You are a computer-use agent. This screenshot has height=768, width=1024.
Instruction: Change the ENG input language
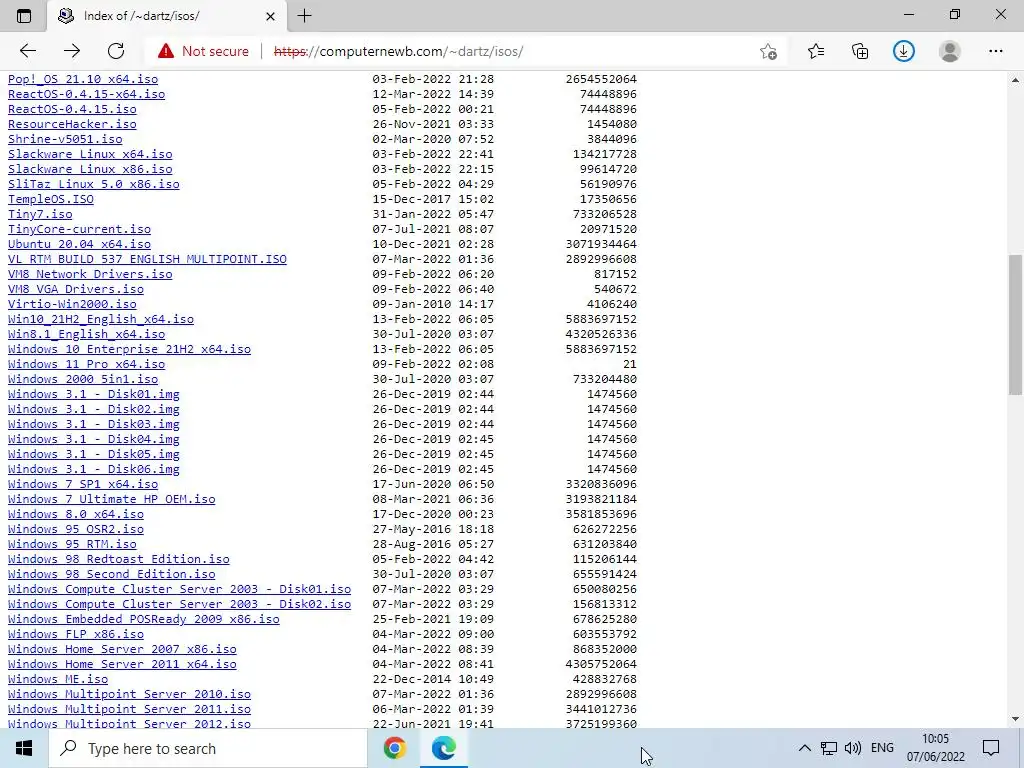pyautogui.click(x=882, y=748)
